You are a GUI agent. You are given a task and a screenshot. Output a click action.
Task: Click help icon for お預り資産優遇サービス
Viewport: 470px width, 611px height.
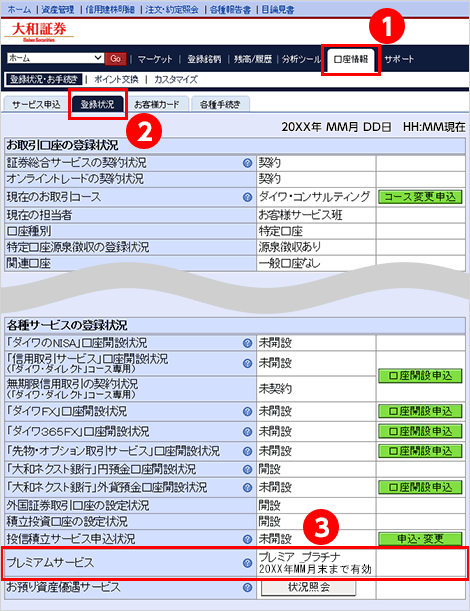pos(247,588)
